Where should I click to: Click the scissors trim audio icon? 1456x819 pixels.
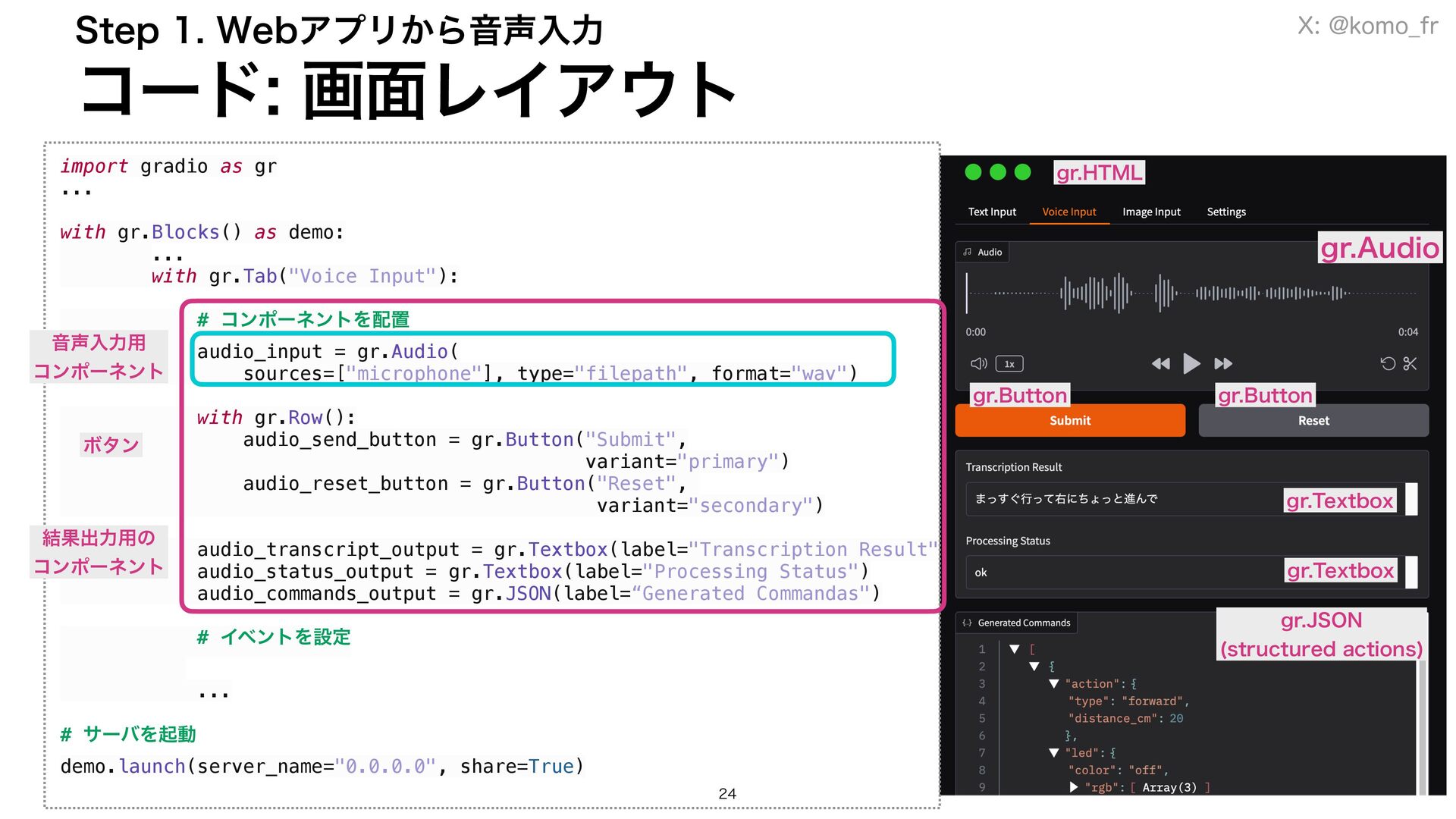[x=1410, y=364]
